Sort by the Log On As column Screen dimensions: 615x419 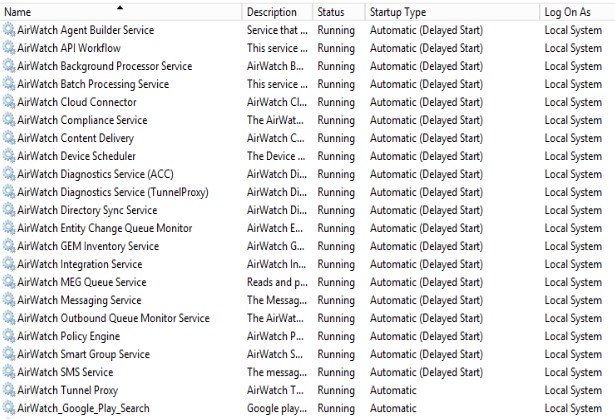pyautogui.click(x=568, y=12)
